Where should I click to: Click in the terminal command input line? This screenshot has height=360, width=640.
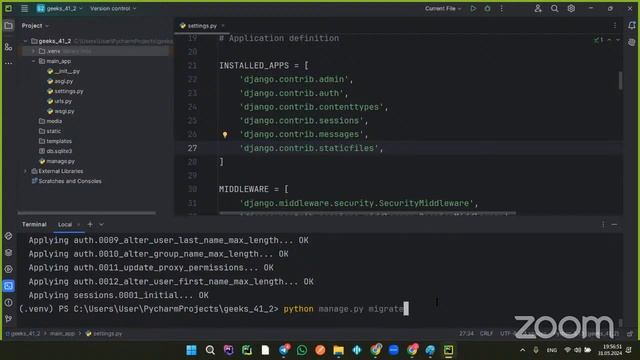click(343, 309)
